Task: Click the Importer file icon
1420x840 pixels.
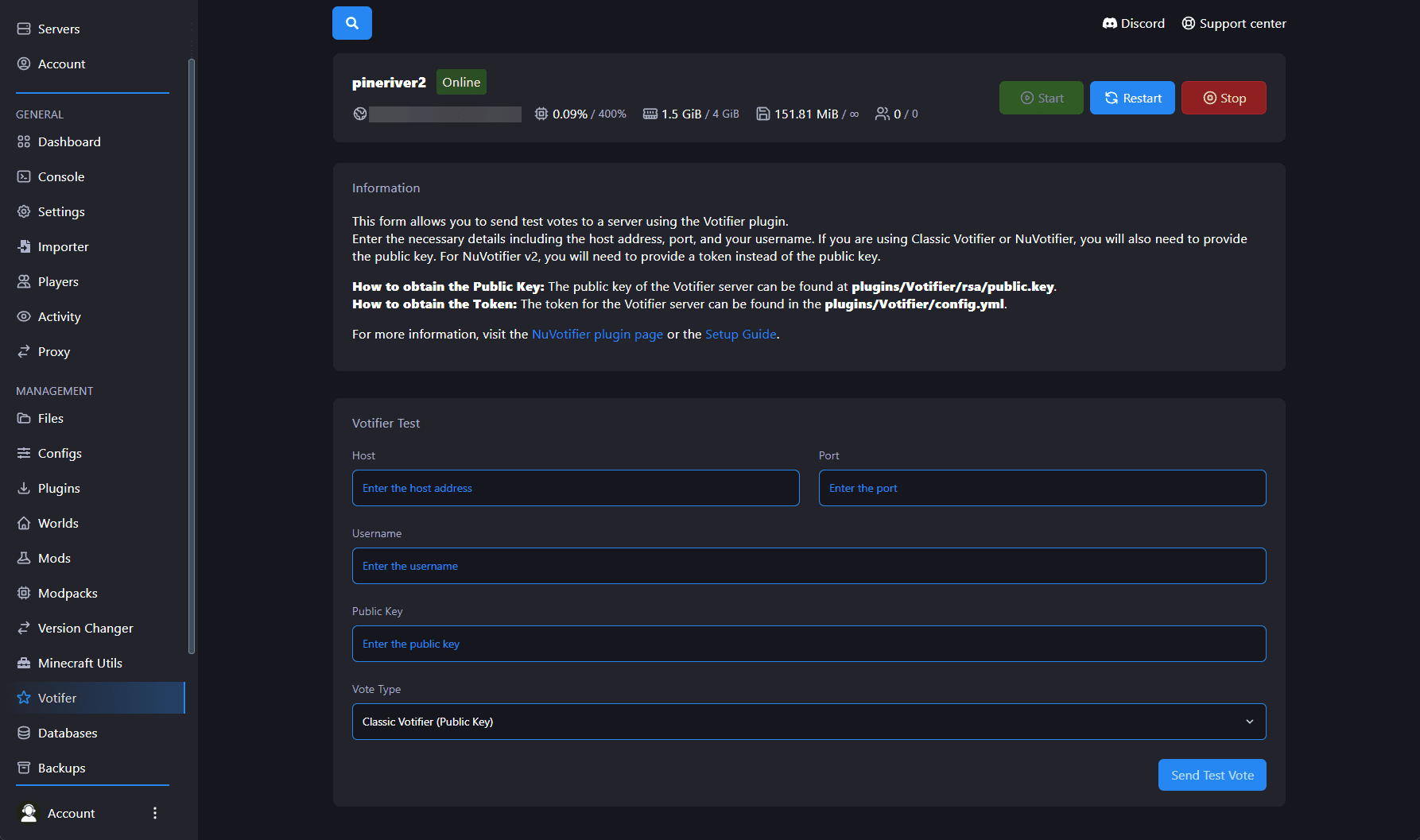Action: pyautogui.click(x=24, y=246)
